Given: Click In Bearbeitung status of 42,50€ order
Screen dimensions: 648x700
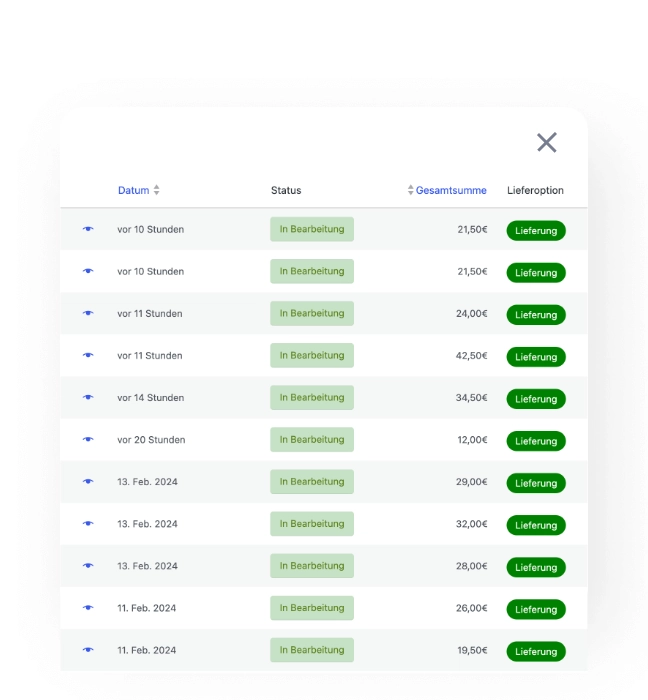Looking at the screenshot, I should pos(311,355).
